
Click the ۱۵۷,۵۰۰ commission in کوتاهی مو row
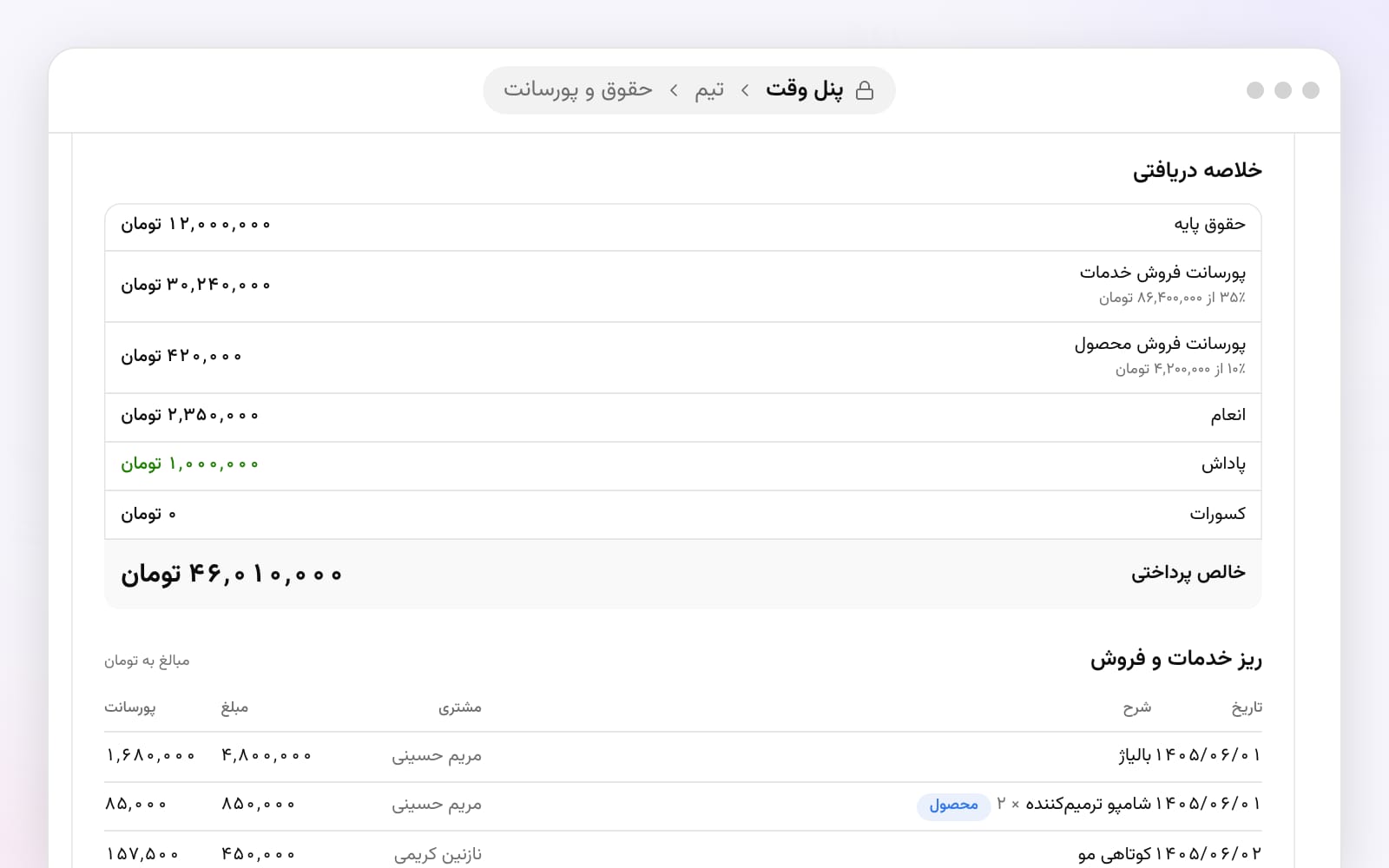click(x=142, y=855)
